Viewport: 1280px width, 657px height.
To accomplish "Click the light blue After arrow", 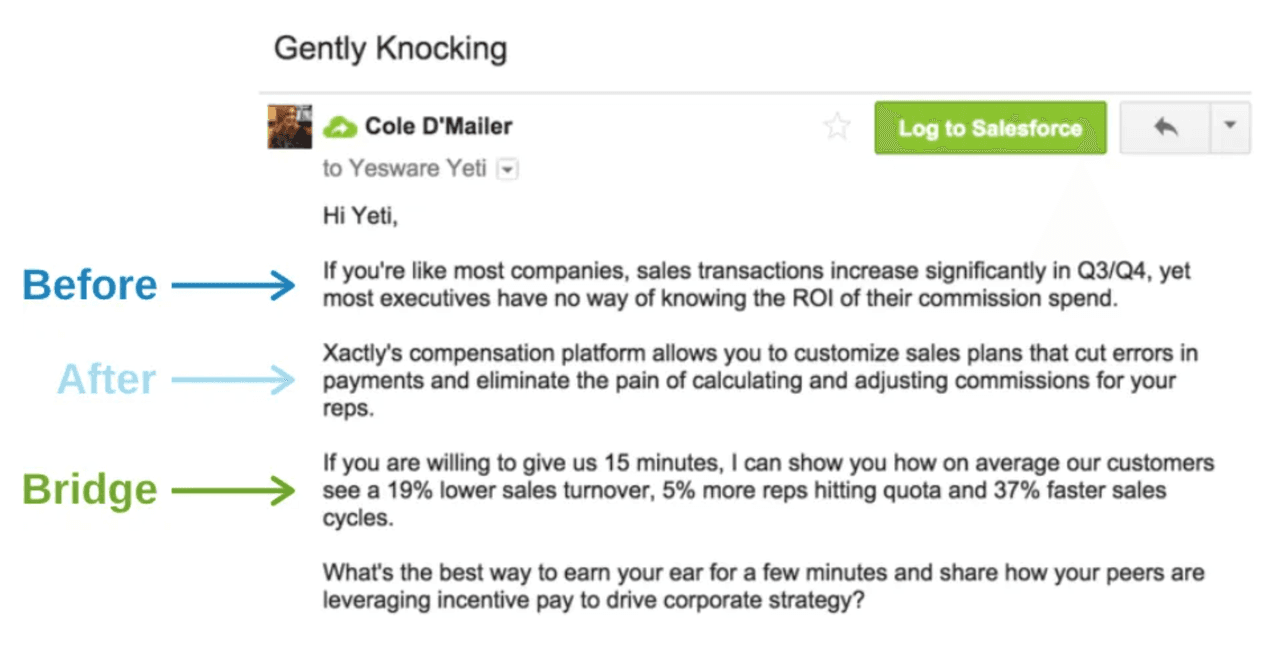I will tap(234, 380).
